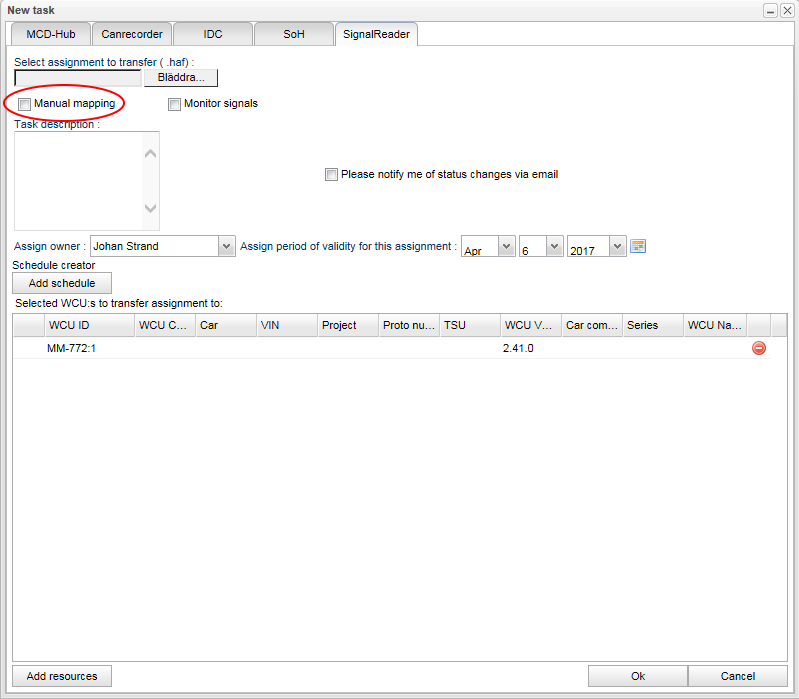Sort by the WCU ID column header
This screenshot has height=699, width=799.
tap(90, 325)
